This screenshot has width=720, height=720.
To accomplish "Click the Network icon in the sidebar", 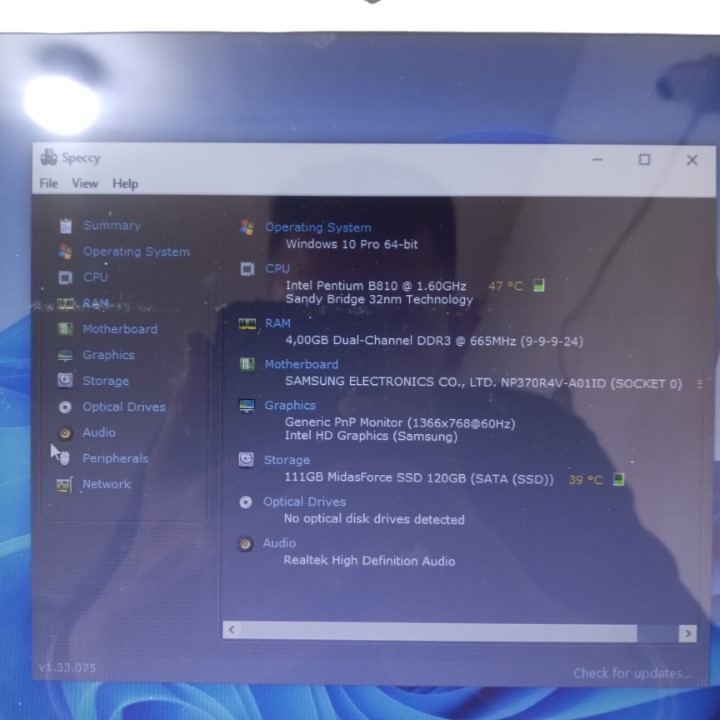I will tap(66, 485).
